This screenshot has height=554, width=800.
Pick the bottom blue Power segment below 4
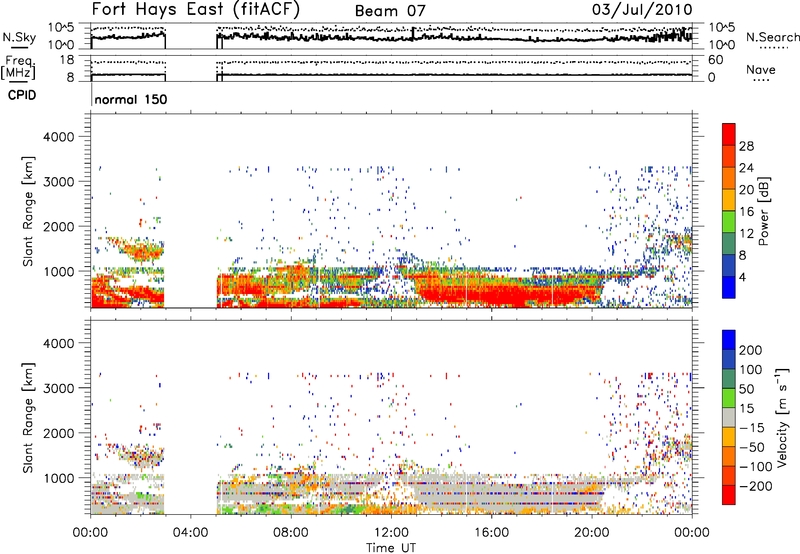(x=729, y=287)
